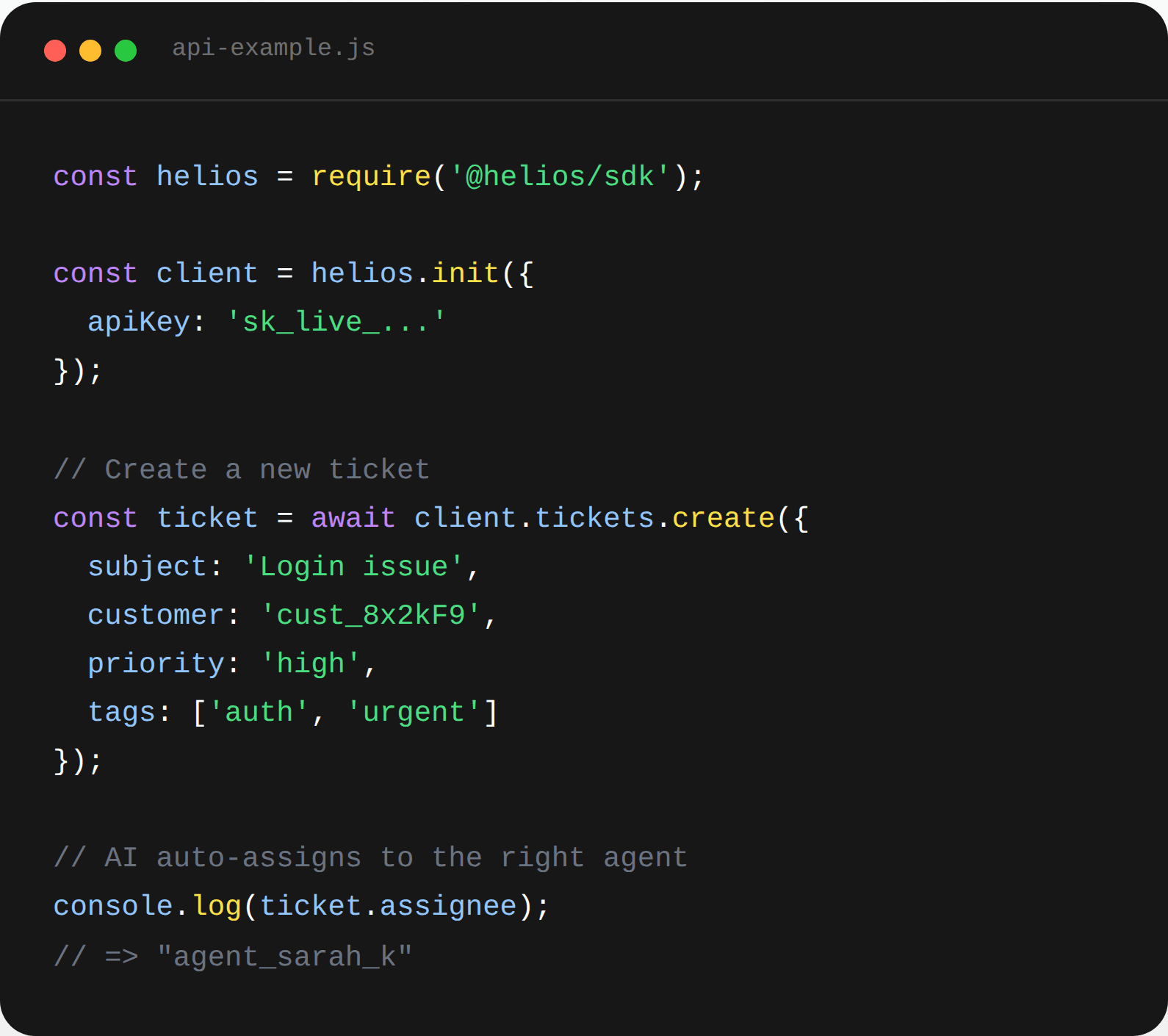This screenshot has width=1168, height=1036.
Task: Click the subject property name
Action: click(x=147, y=567)
